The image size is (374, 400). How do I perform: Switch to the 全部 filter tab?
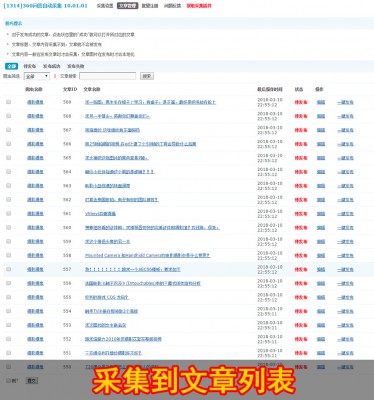click(11, 66)
